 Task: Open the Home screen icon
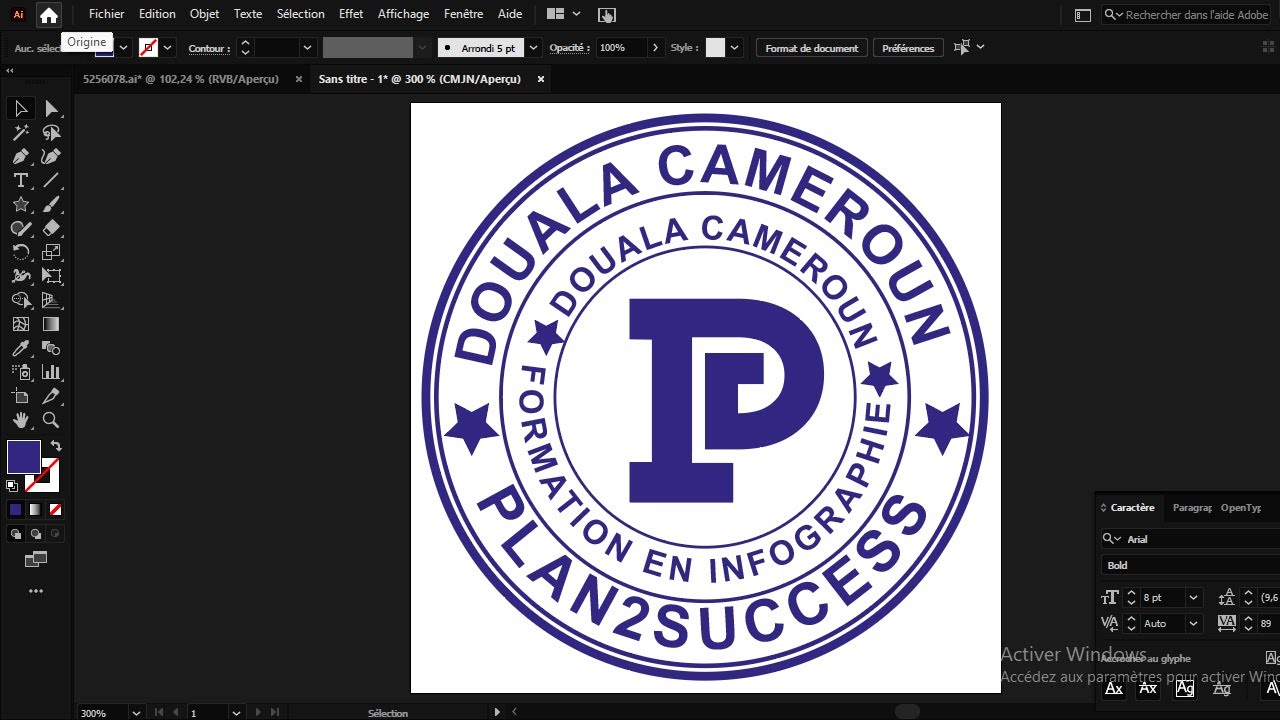[48, 15]
